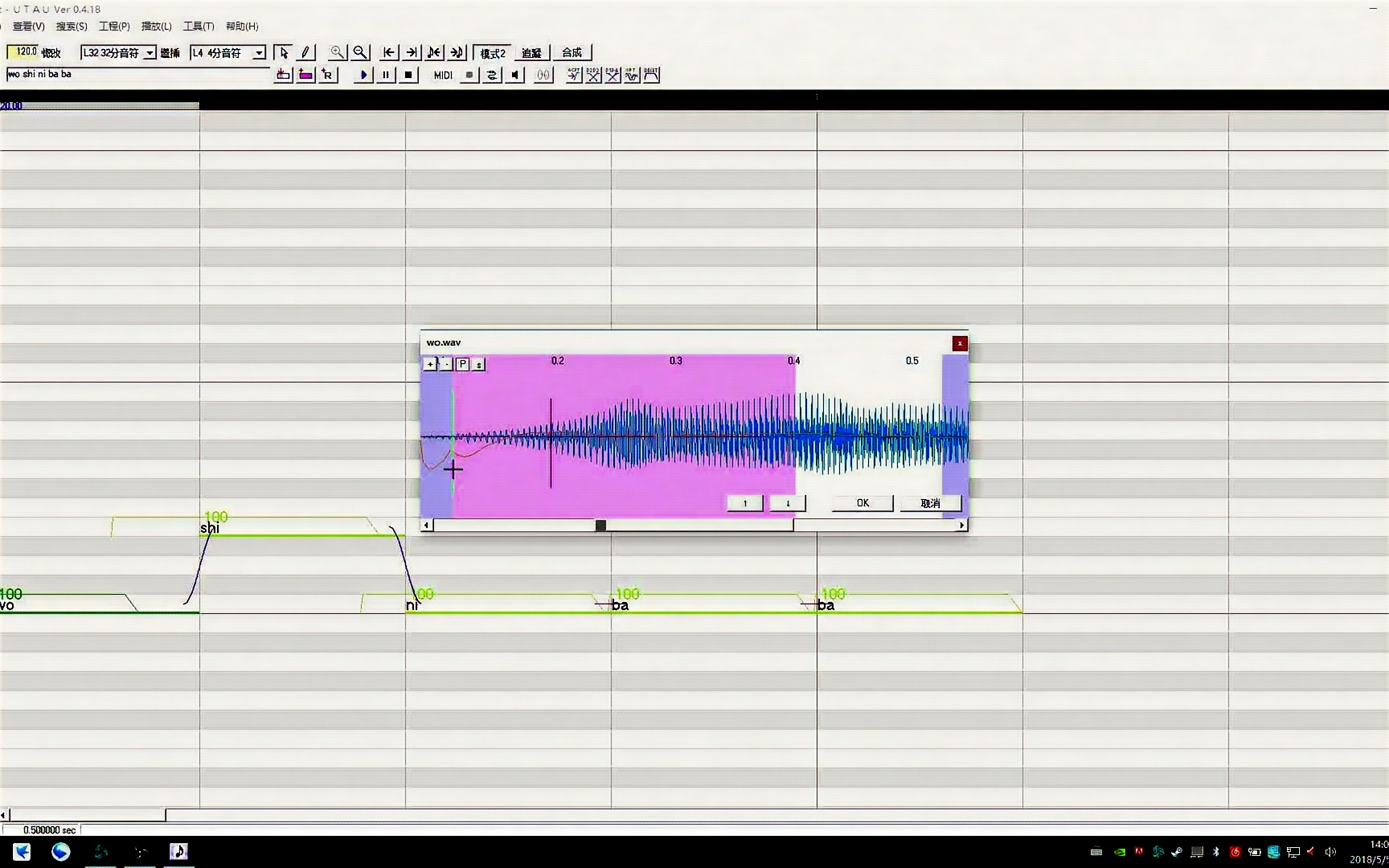Click the pink note region icon
This screenshot has height=868, width=1389.
(305, 75)
